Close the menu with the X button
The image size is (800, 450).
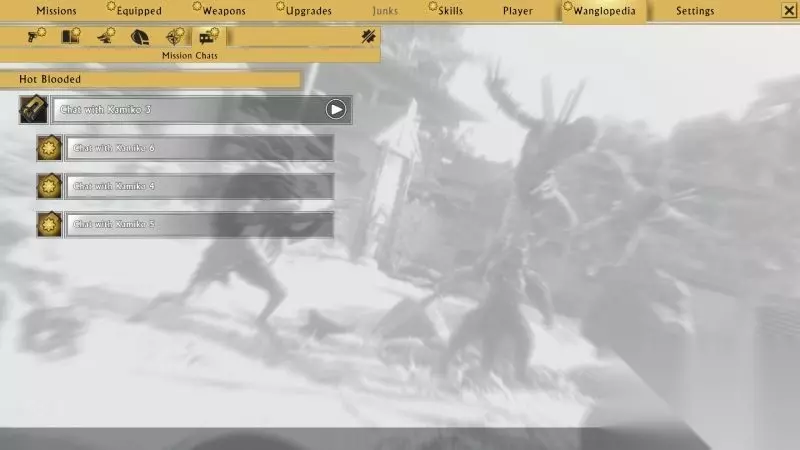coord(789,10)
